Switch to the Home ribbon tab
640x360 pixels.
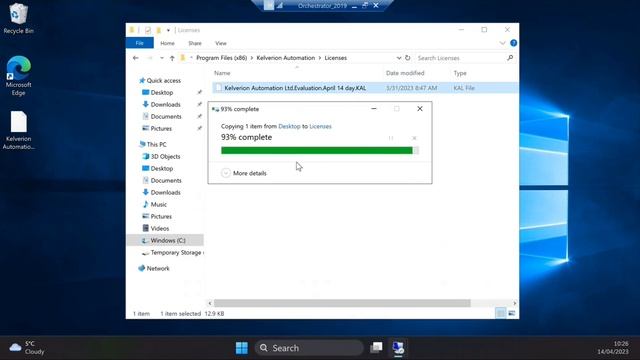[x=167, y=43]
